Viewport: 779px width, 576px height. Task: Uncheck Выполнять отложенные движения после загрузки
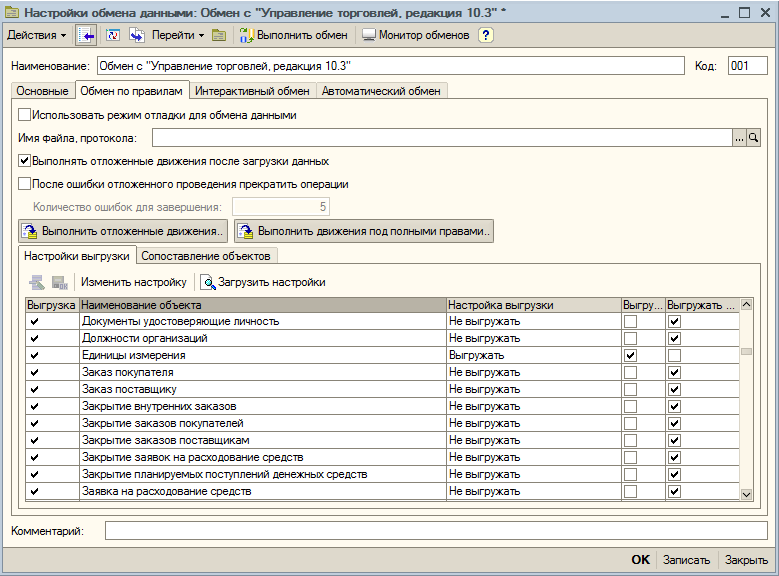coord(25,160)
